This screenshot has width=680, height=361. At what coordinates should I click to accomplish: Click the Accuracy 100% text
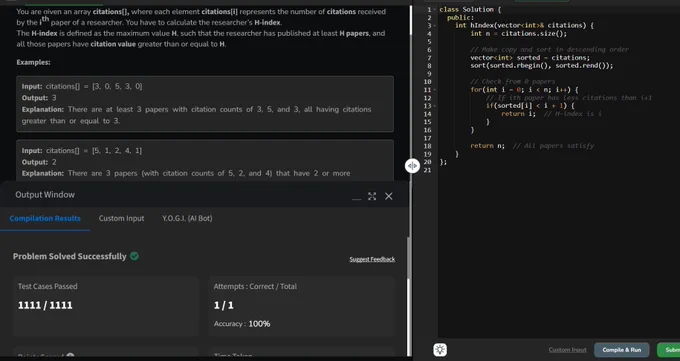242,324
